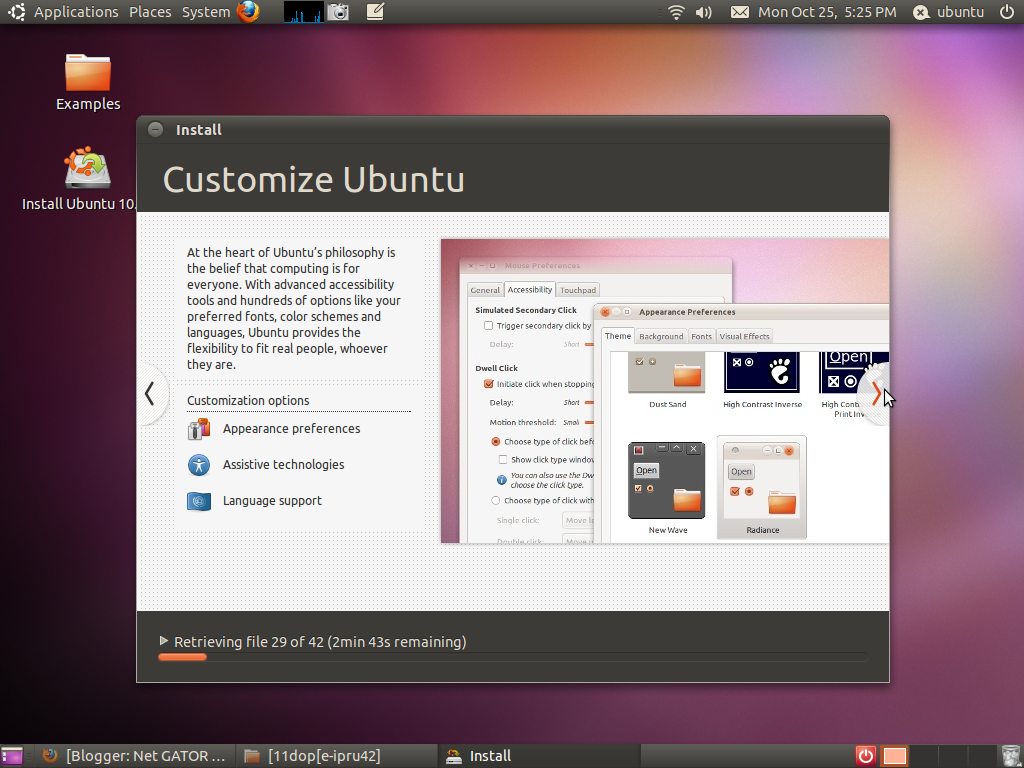Select 'Choose type of click before' radio button
1024x768 pixels.
click(497, 441)
